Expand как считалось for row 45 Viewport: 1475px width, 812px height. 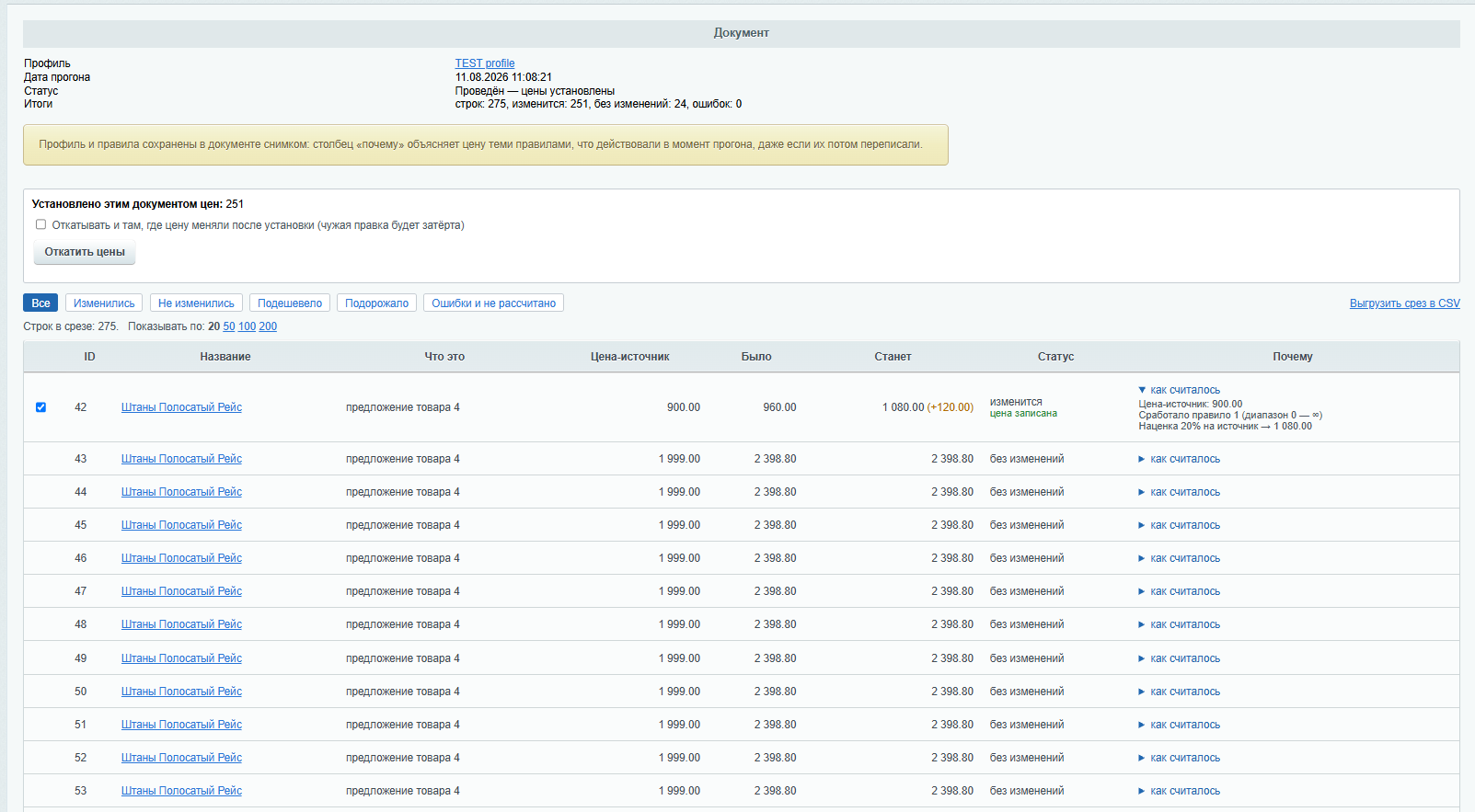(1180, 525)
